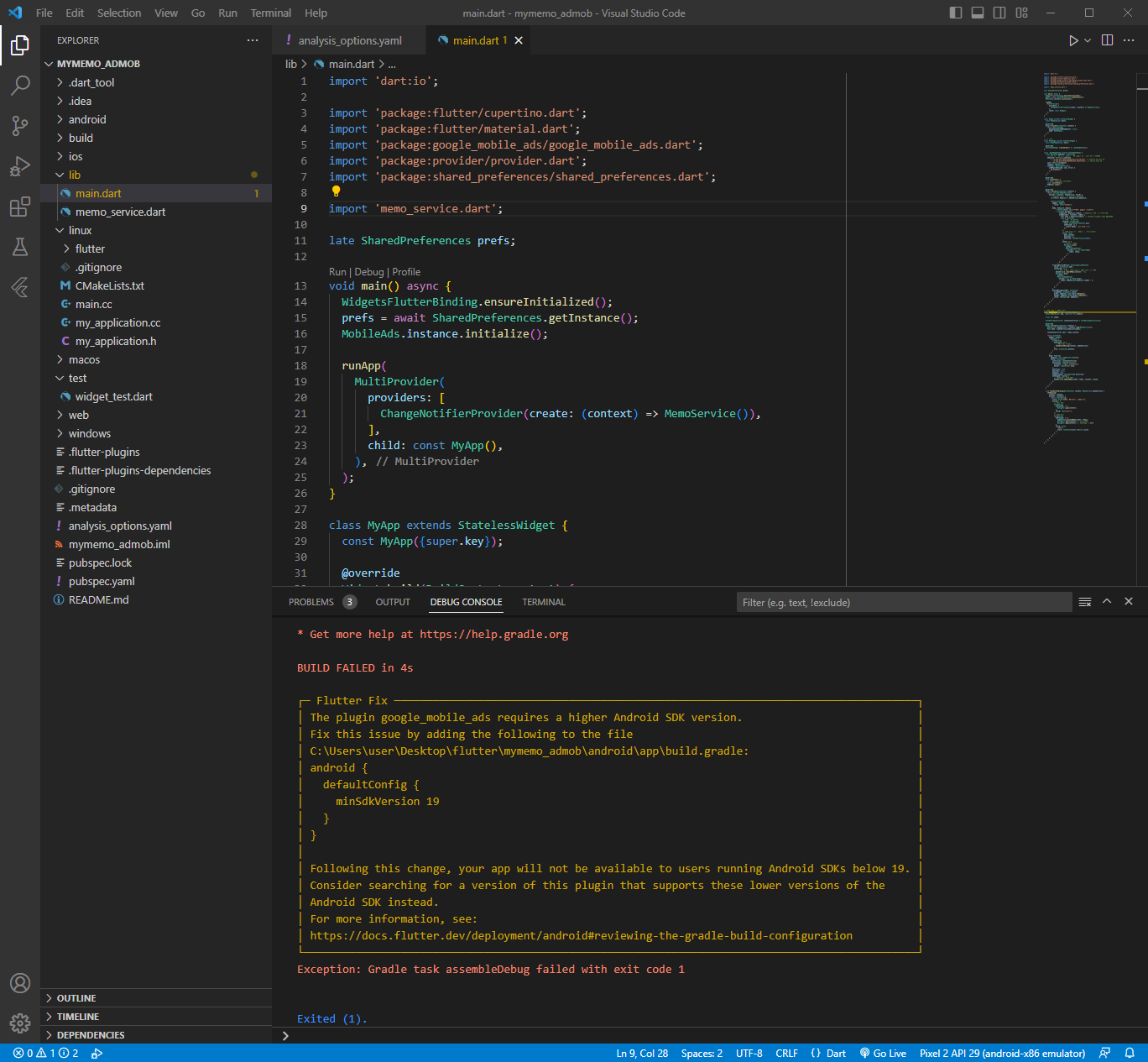Switch to the Terminal panel tab
This screenshot has width=1148, height=1062.
coord(544,602)
